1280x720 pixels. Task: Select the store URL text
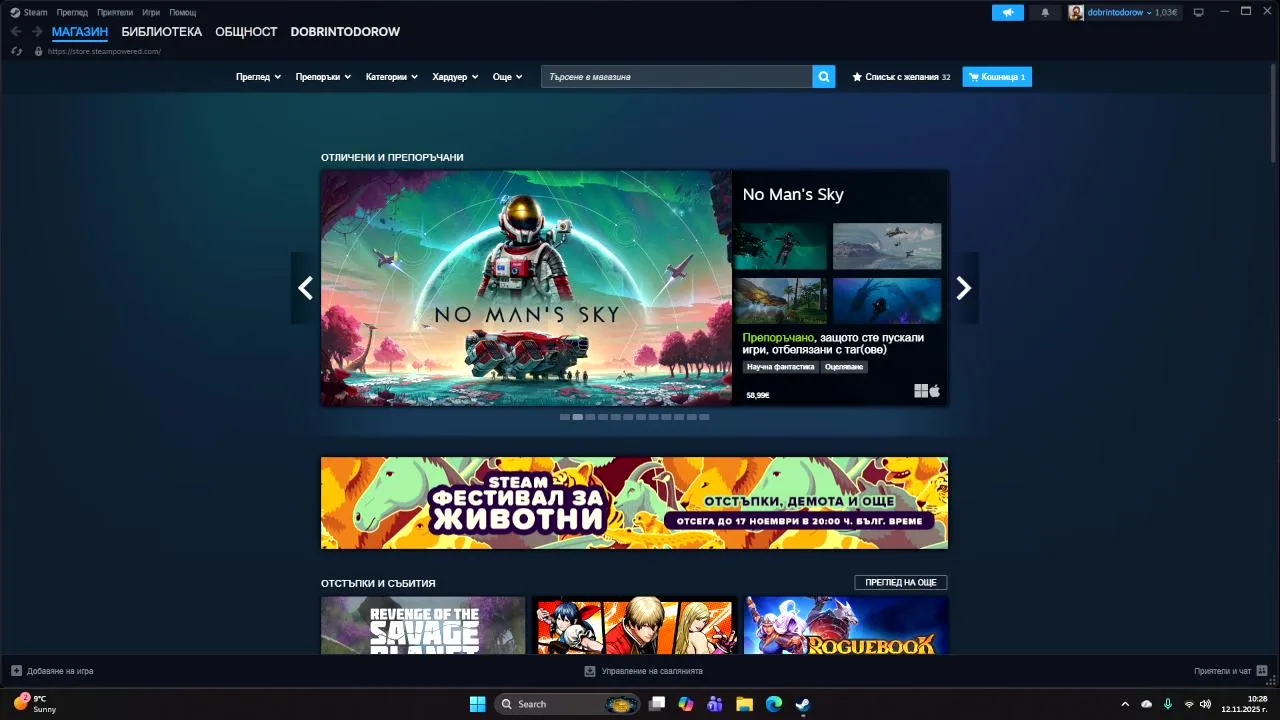(104, 51)
